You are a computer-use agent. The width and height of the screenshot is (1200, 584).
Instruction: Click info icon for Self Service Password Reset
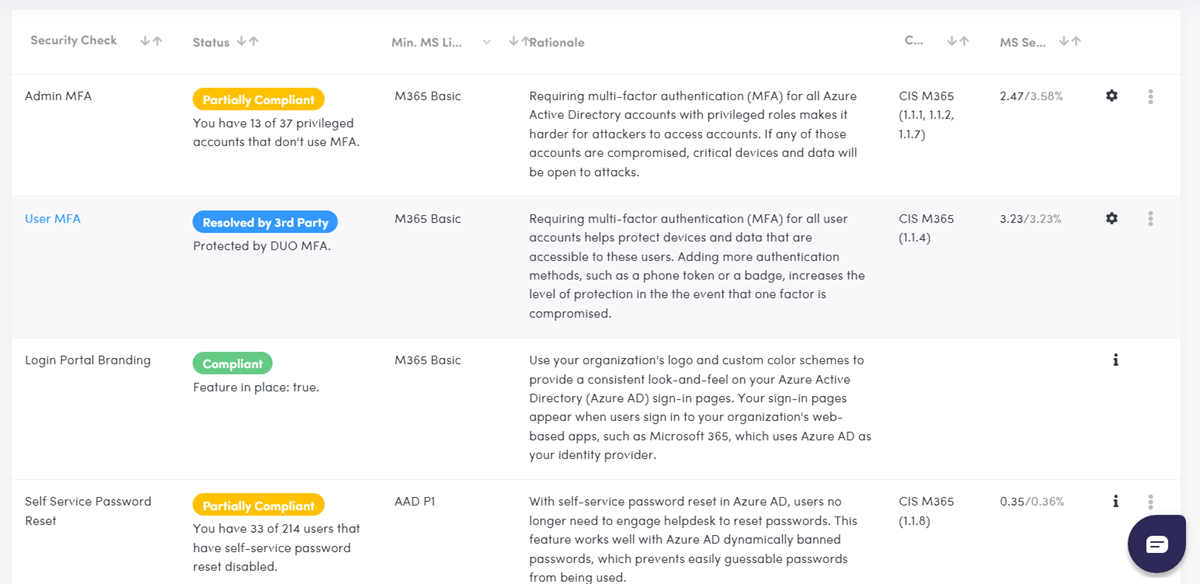click(1115, 501)
